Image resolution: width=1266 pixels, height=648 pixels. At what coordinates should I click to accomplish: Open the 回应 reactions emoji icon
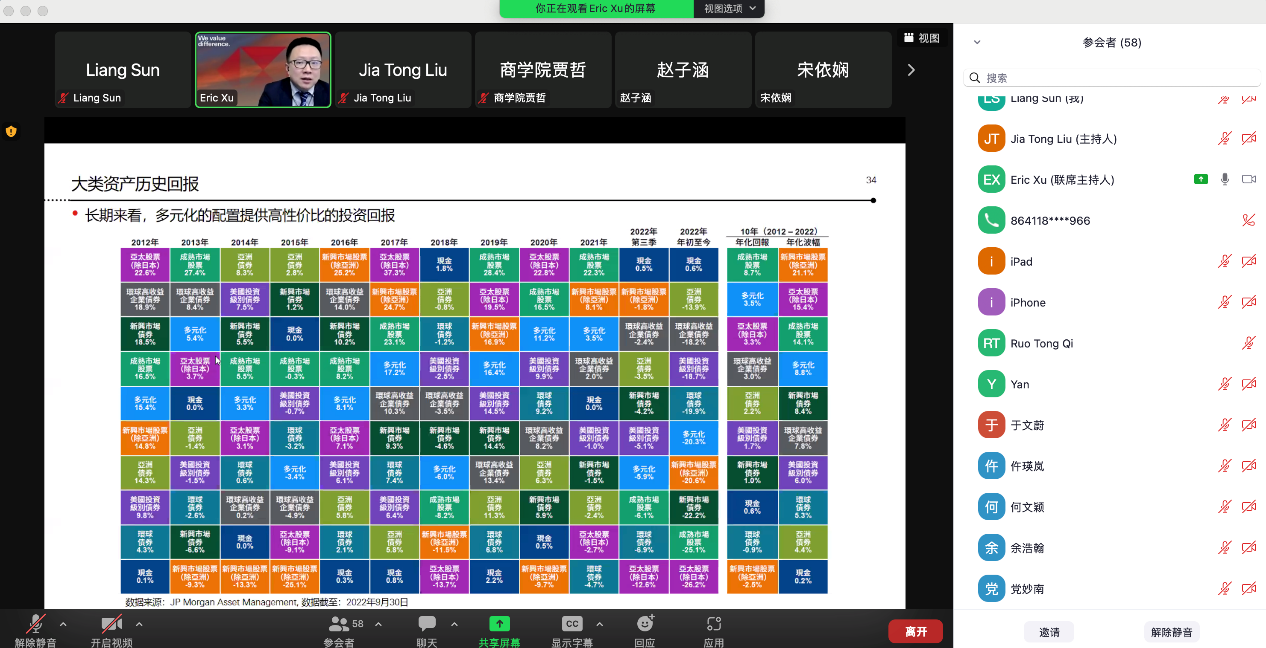(644, 624)
